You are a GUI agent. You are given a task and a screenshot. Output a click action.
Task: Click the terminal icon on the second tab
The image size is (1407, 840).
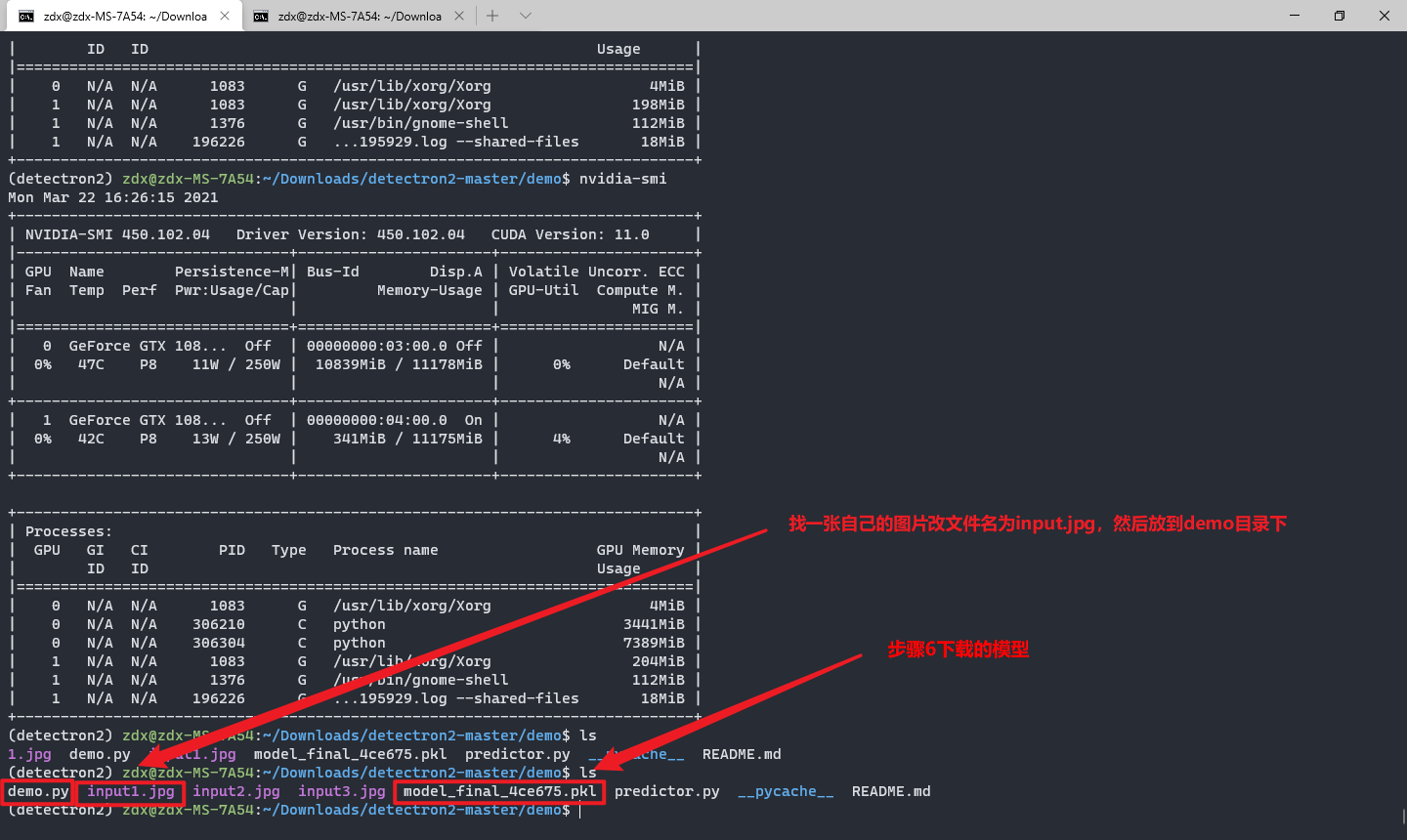pos(260,16)
